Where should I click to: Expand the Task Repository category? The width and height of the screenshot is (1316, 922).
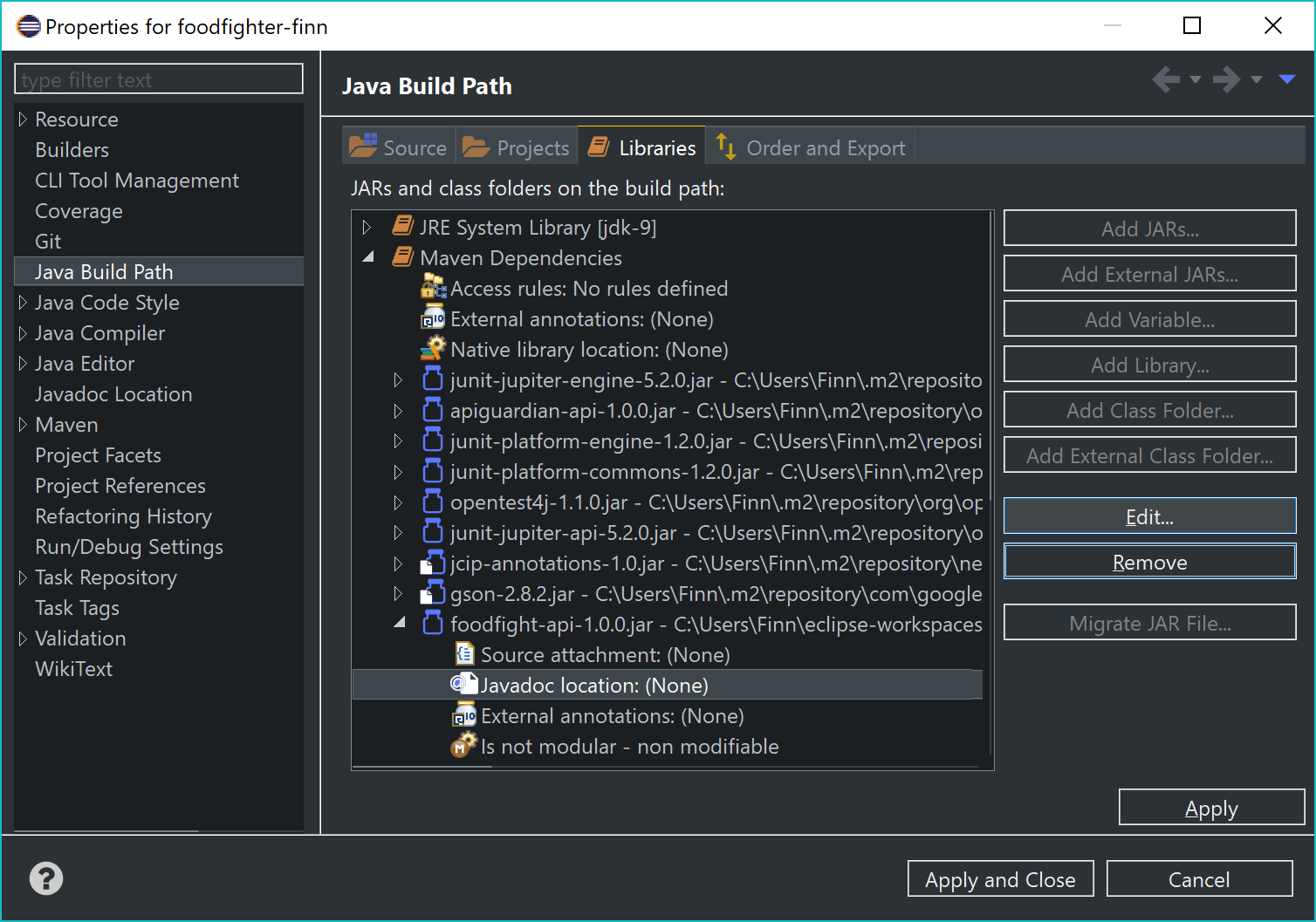coord(24,577)
